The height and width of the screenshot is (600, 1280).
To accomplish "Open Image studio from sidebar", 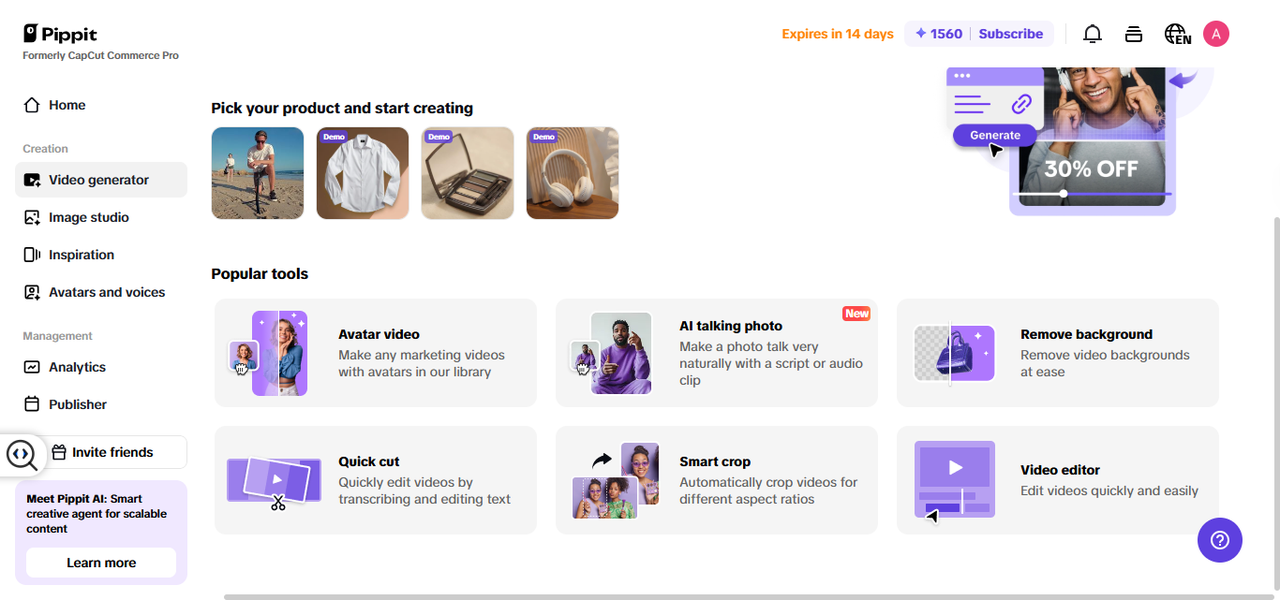I will point(88,217).
